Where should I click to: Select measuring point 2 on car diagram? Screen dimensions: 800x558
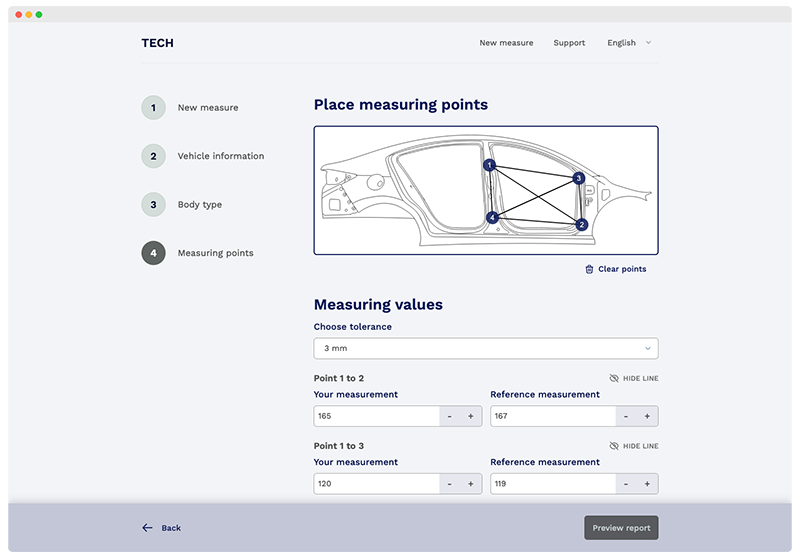click(x=582, y=224)
